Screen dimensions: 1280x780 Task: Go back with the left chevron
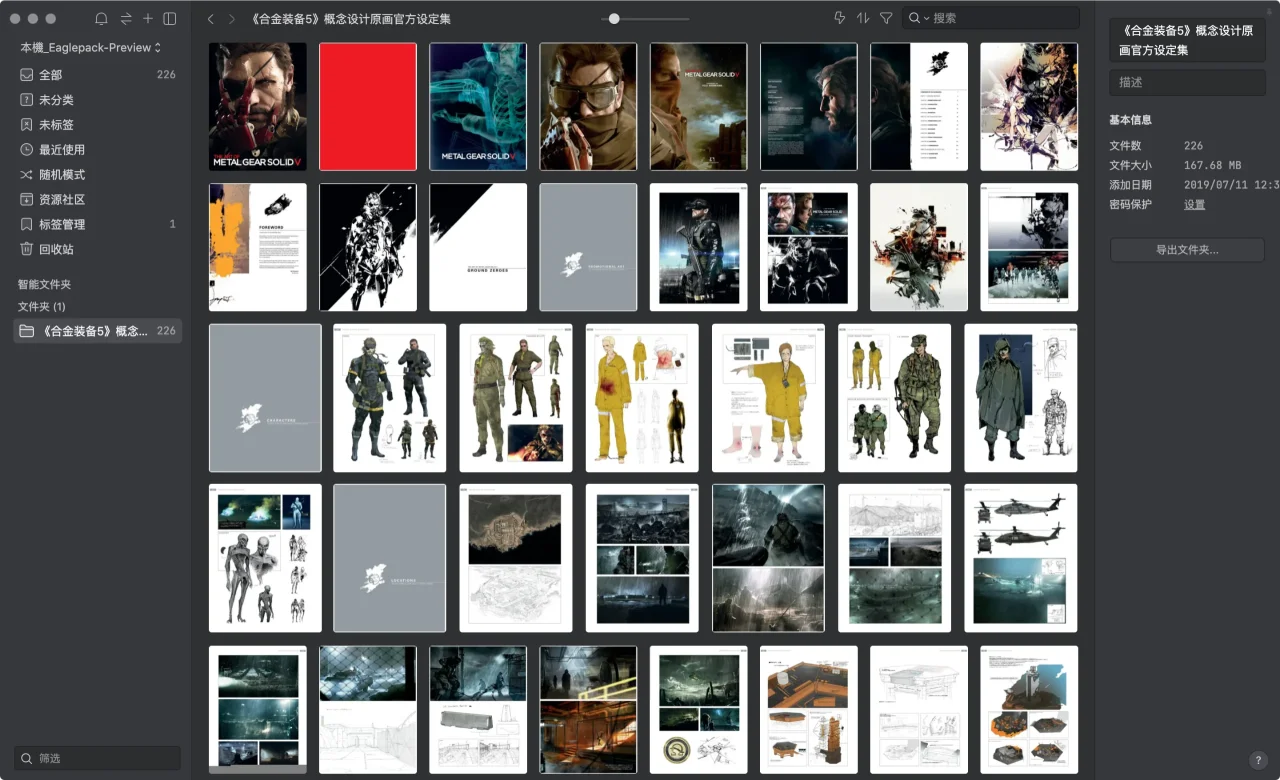211,19
